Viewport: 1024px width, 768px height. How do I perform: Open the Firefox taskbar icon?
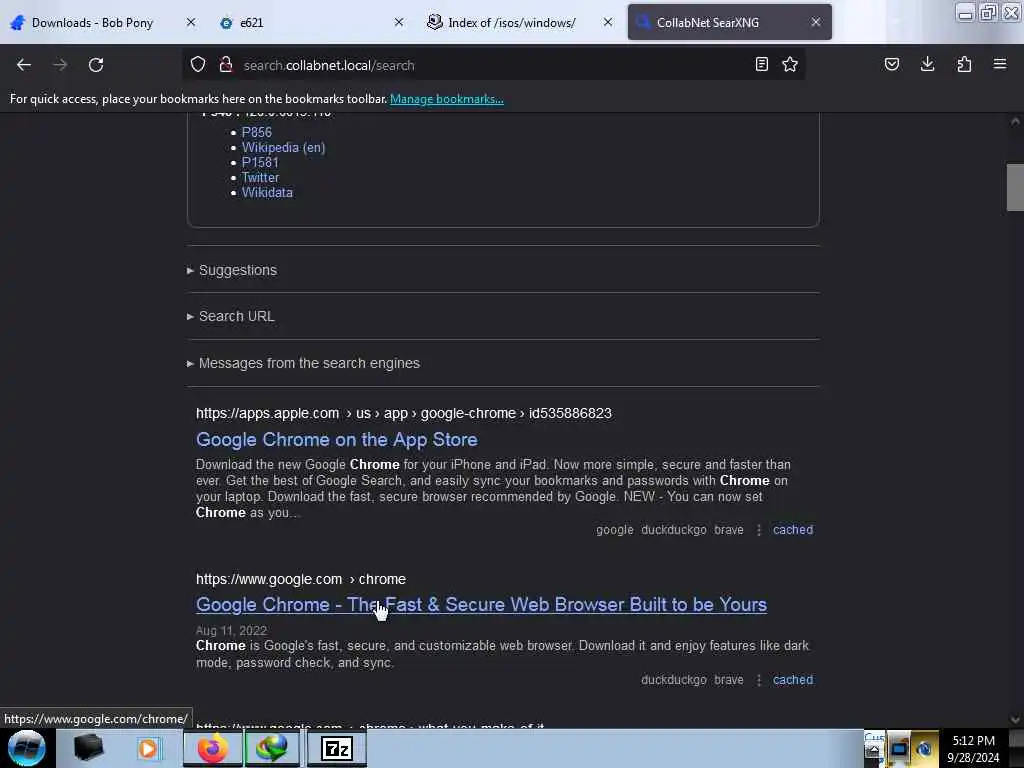(x=212, y=748)
